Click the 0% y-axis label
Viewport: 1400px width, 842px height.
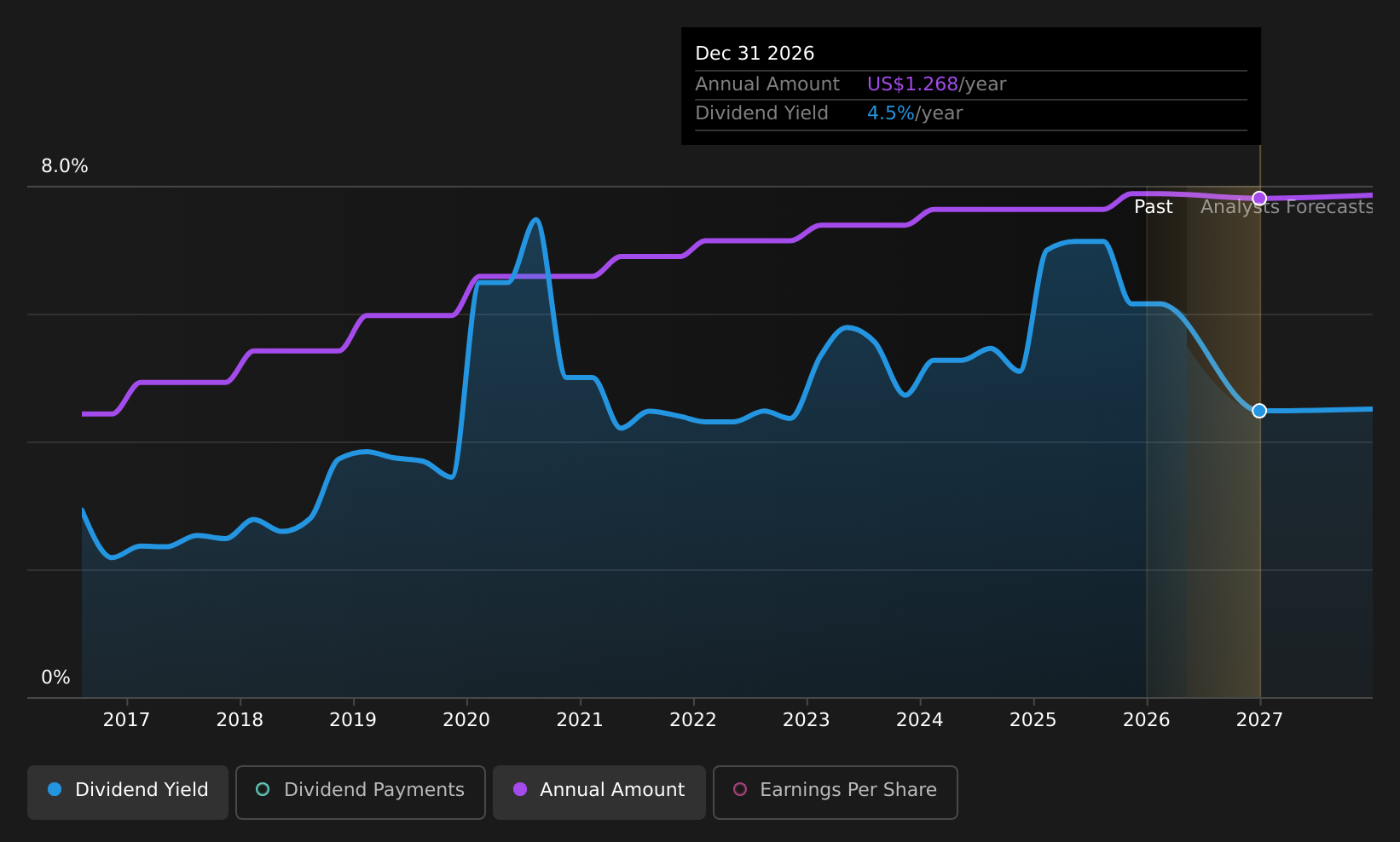tap(56, 678)
